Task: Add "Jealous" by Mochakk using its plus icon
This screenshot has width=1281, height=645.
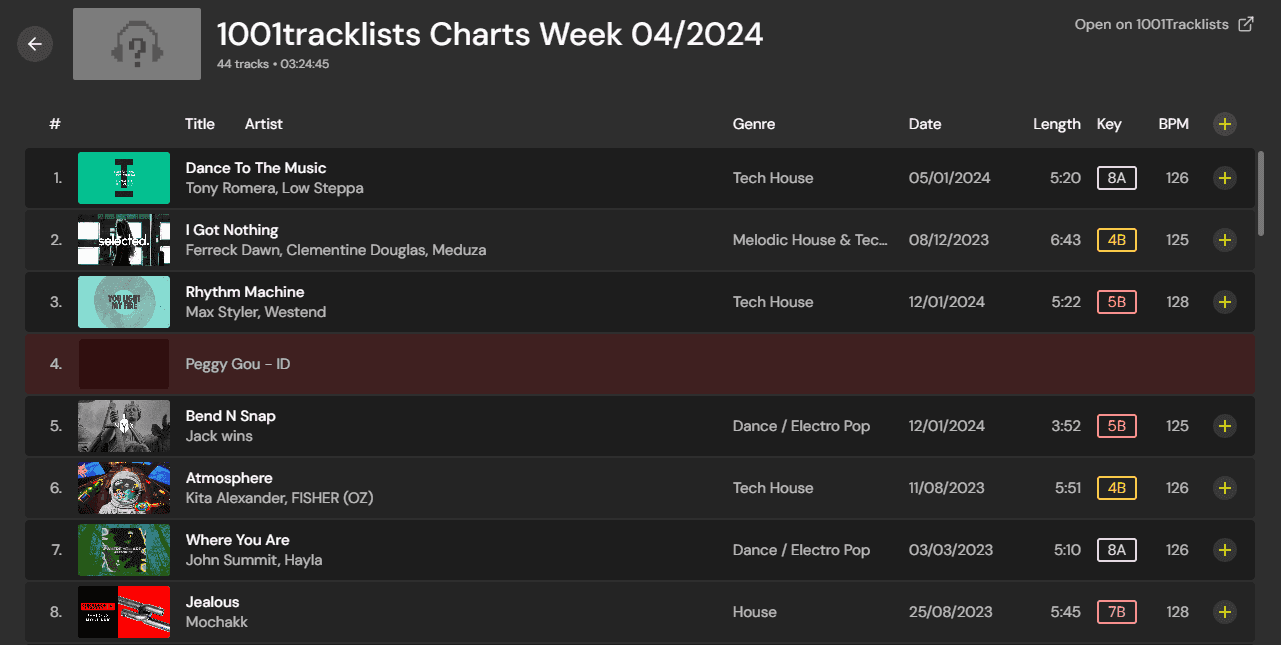Action: click(x=1224, y=612)
